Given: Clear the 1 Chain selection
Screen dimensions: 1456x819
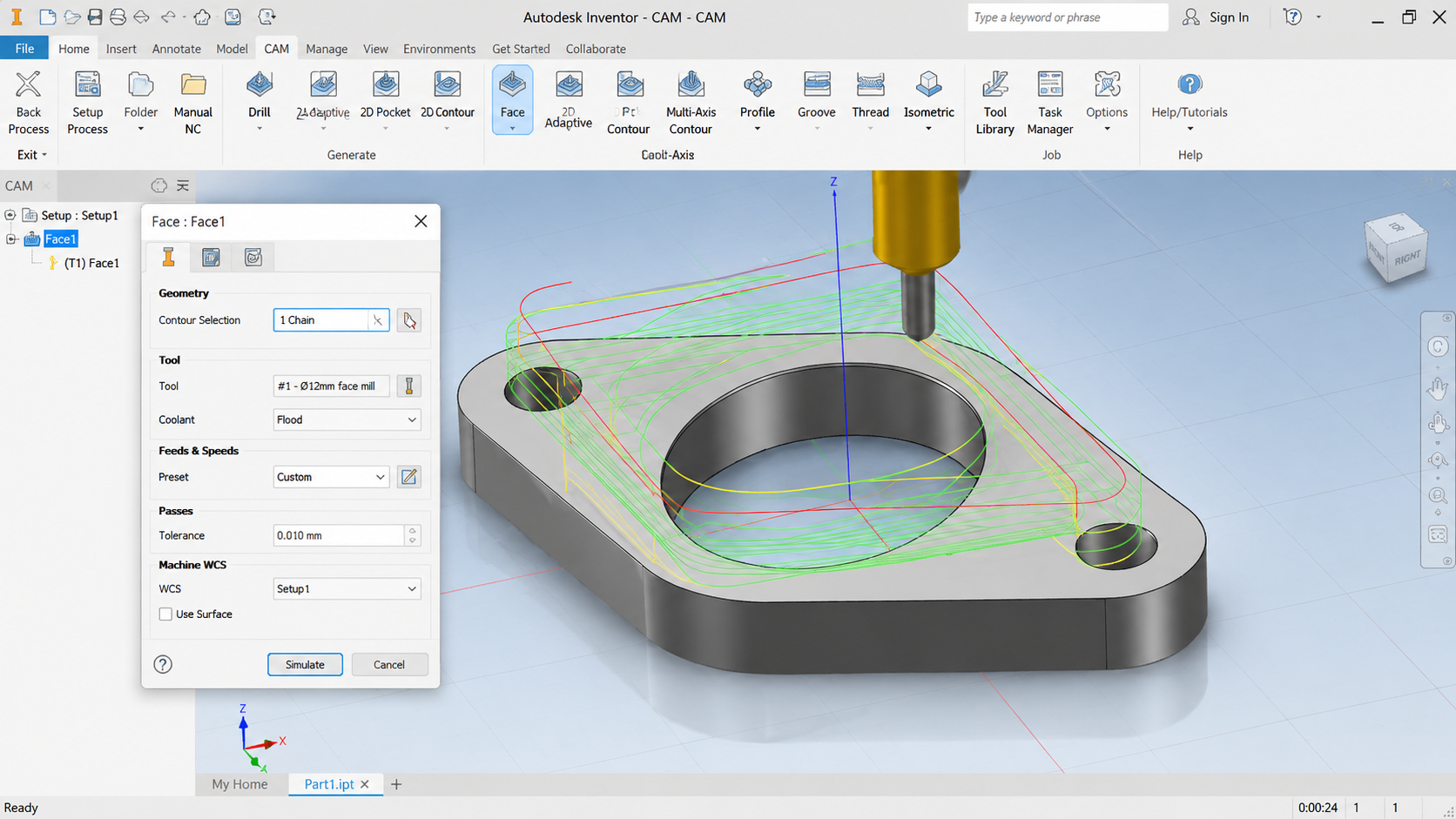Looking at the screenshot, I should 377,320.
